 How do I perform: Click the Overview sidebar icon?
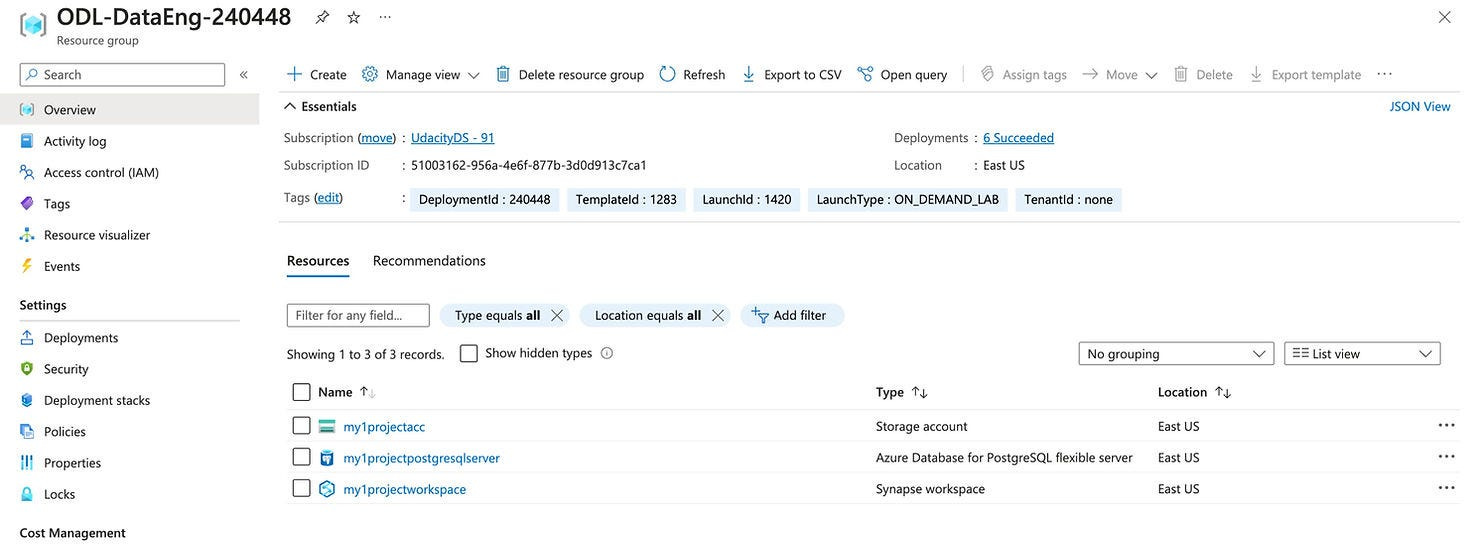pyautogui.click(x=27, y=110)
